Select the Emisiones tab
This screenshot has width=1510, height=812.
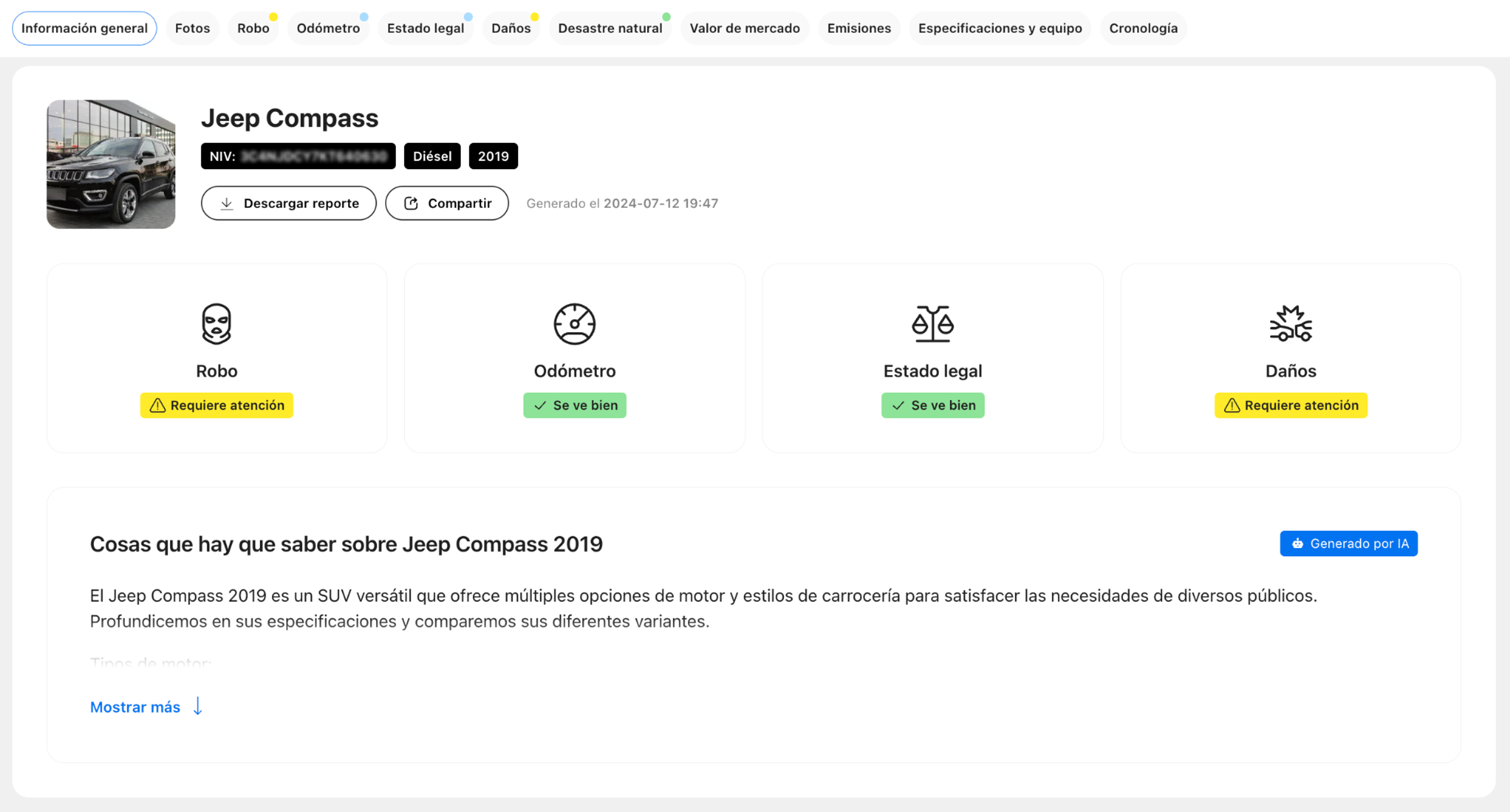pyautogui.click(x=859, y=28)
